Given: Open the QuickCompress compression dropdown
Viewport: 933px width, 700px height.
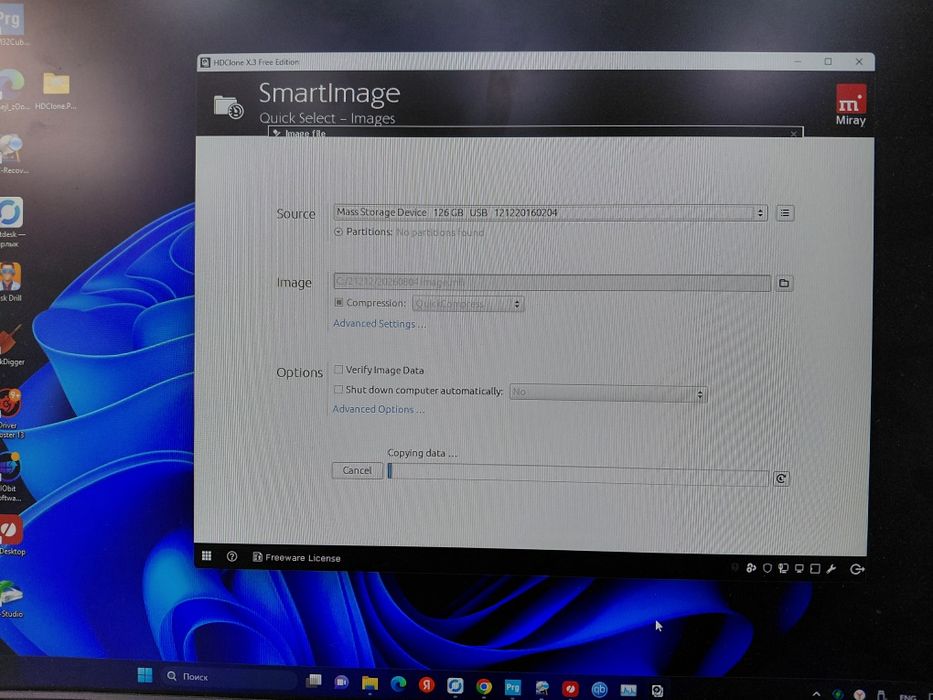Looking at the screenshot, I should (x=468, y=304).
